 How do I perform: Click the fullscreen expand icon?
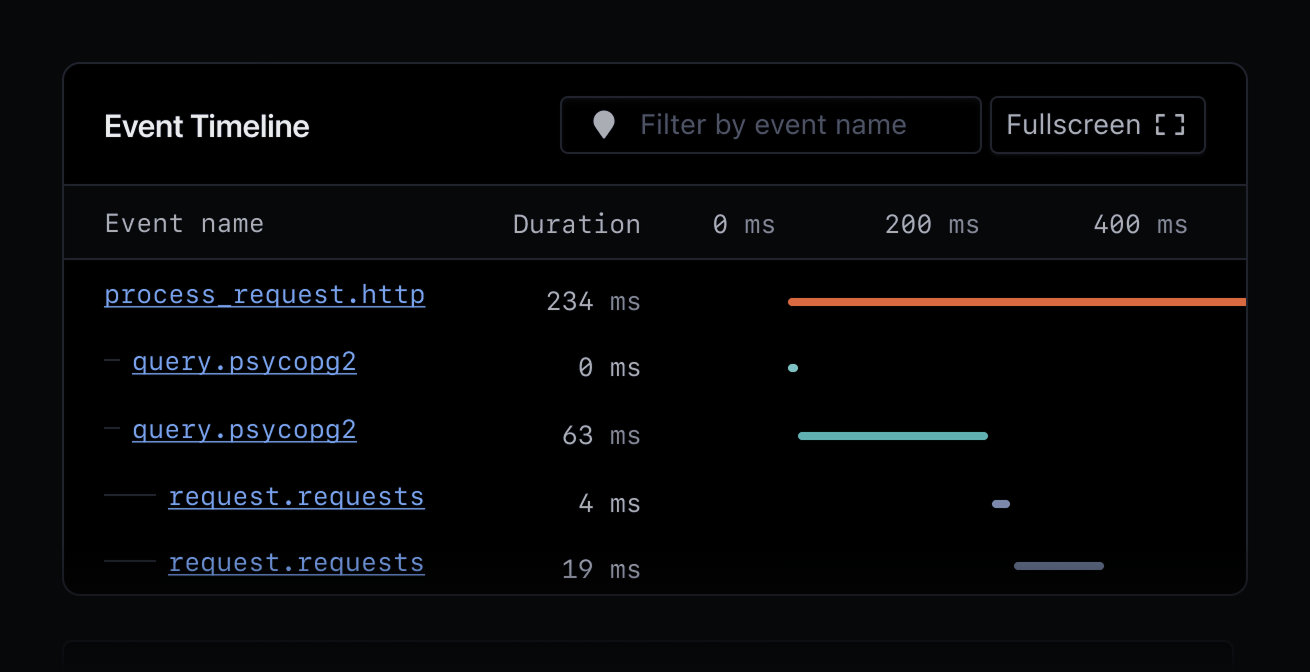[x=1169, y=125]
